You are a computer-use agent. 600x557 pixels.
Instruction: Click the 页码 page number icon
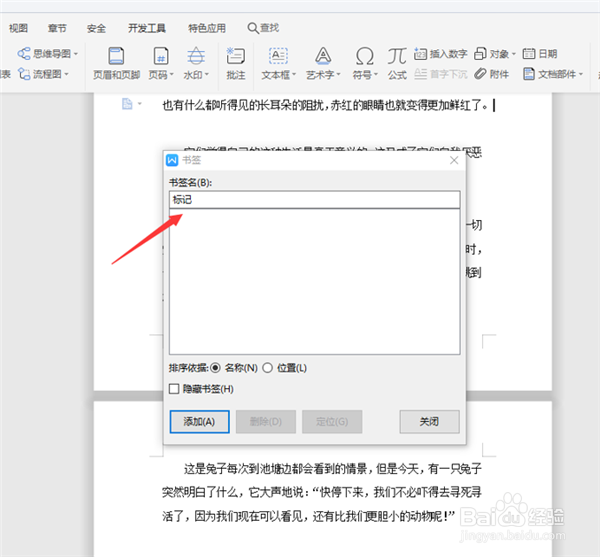click(160, 56)
